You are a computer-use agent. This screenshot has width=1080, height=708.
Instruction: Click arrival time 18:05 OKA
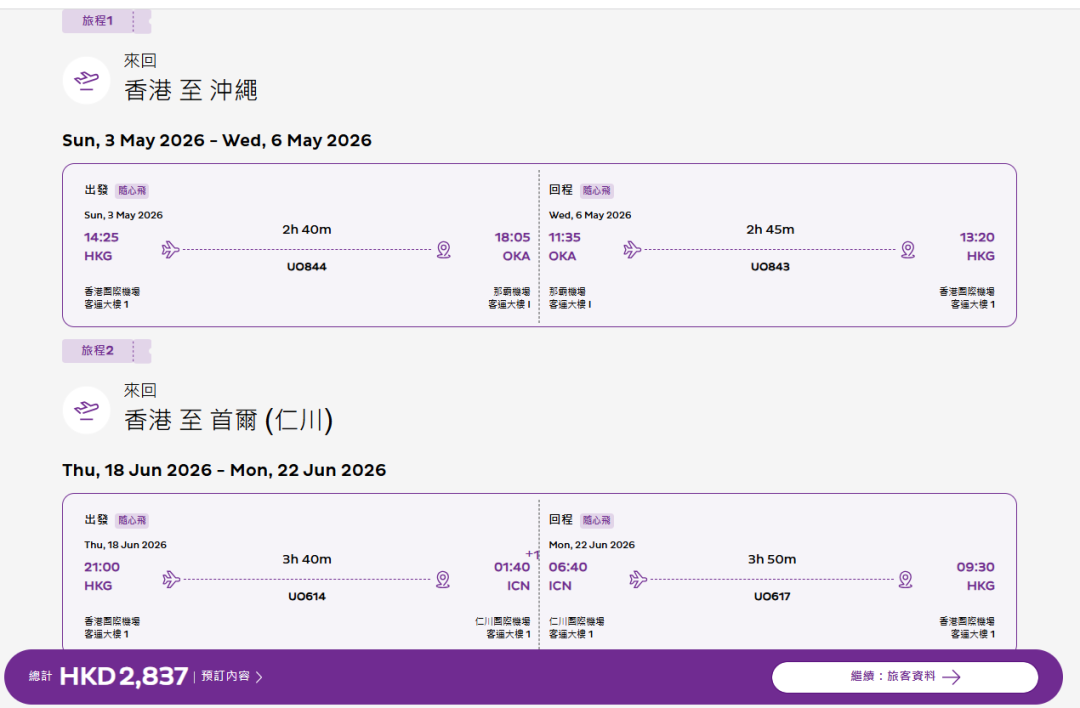point(512,247)
